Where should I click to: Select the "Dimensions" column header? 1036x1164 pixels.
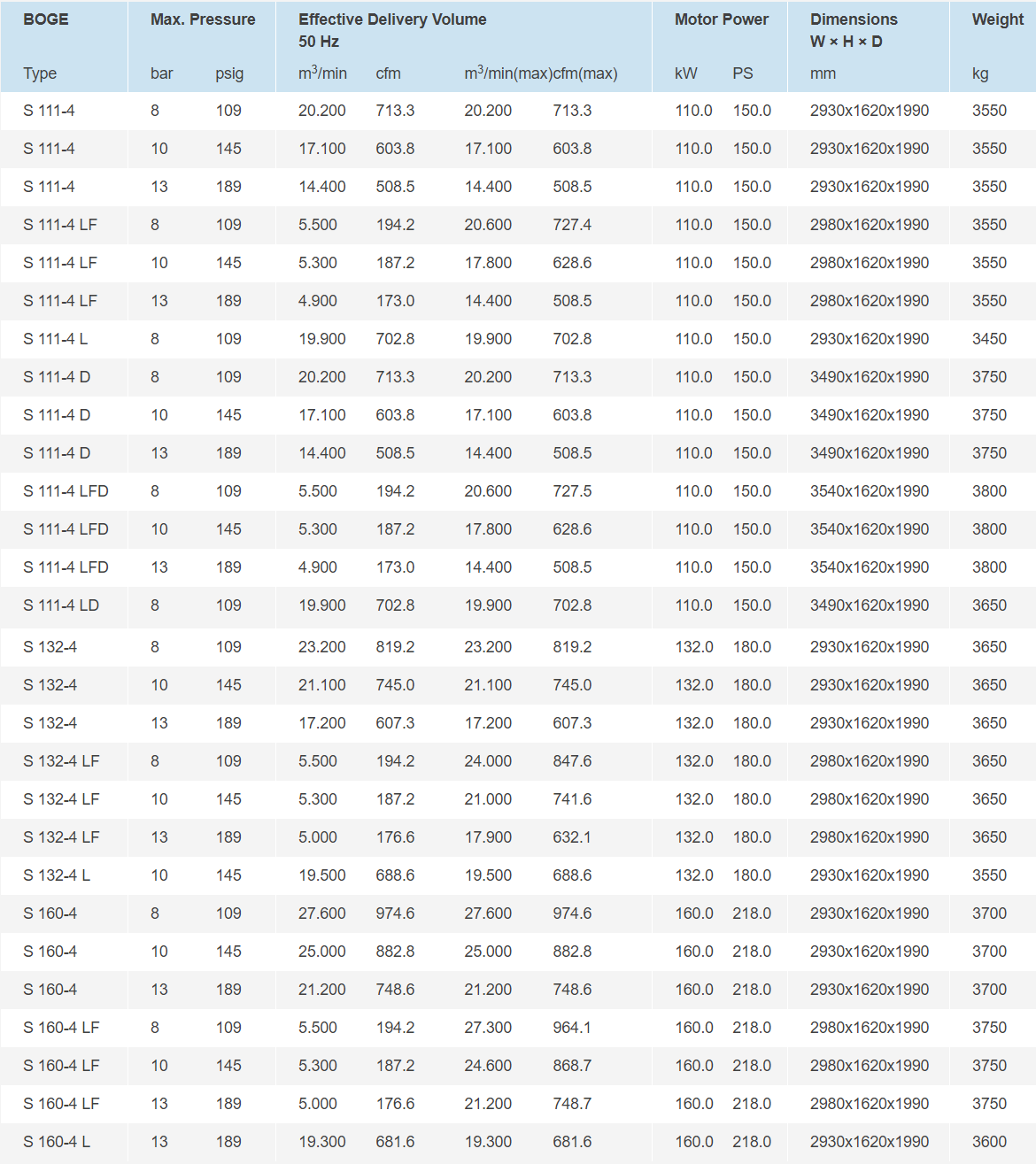[x=854, y=19]
